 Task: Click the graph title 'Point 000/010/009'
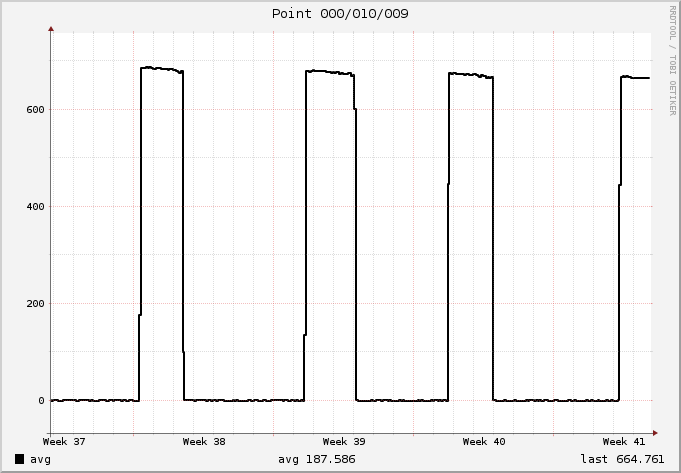pos(340,14)
